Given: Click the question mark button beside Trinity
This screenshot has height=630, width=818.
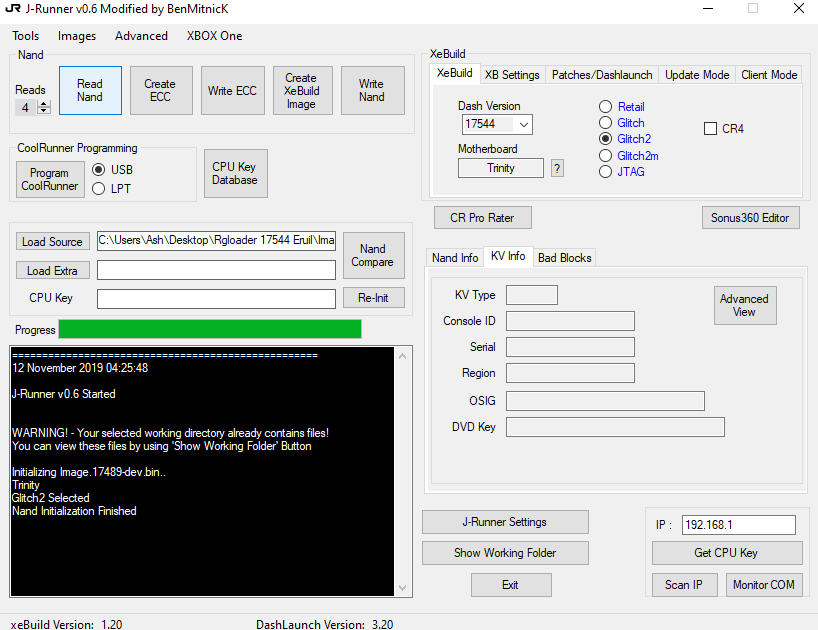Looking at the screenshot, I should (x=557, y=168).
